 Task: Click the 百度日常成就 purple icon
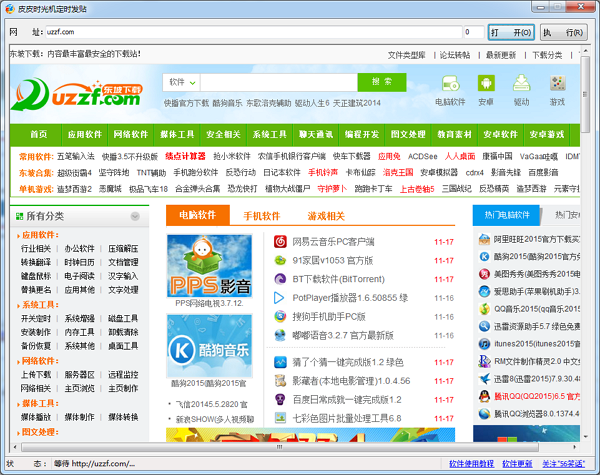[x=280, y=400]
